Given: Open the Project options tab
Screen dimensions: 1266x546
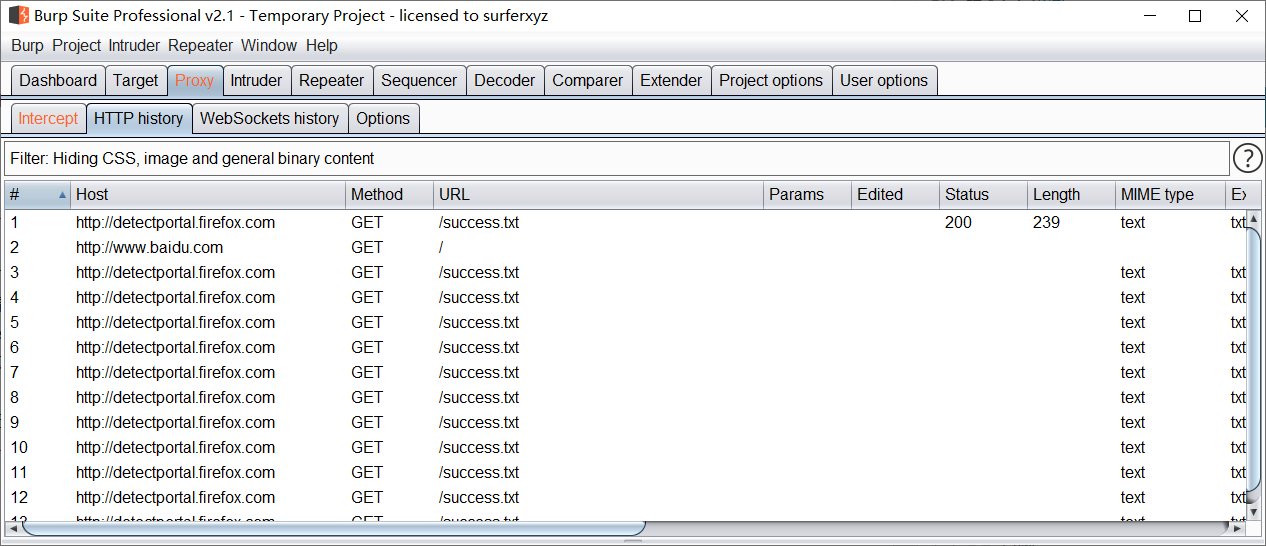Looking at the screenshot, I should click(x=771, y=81).
